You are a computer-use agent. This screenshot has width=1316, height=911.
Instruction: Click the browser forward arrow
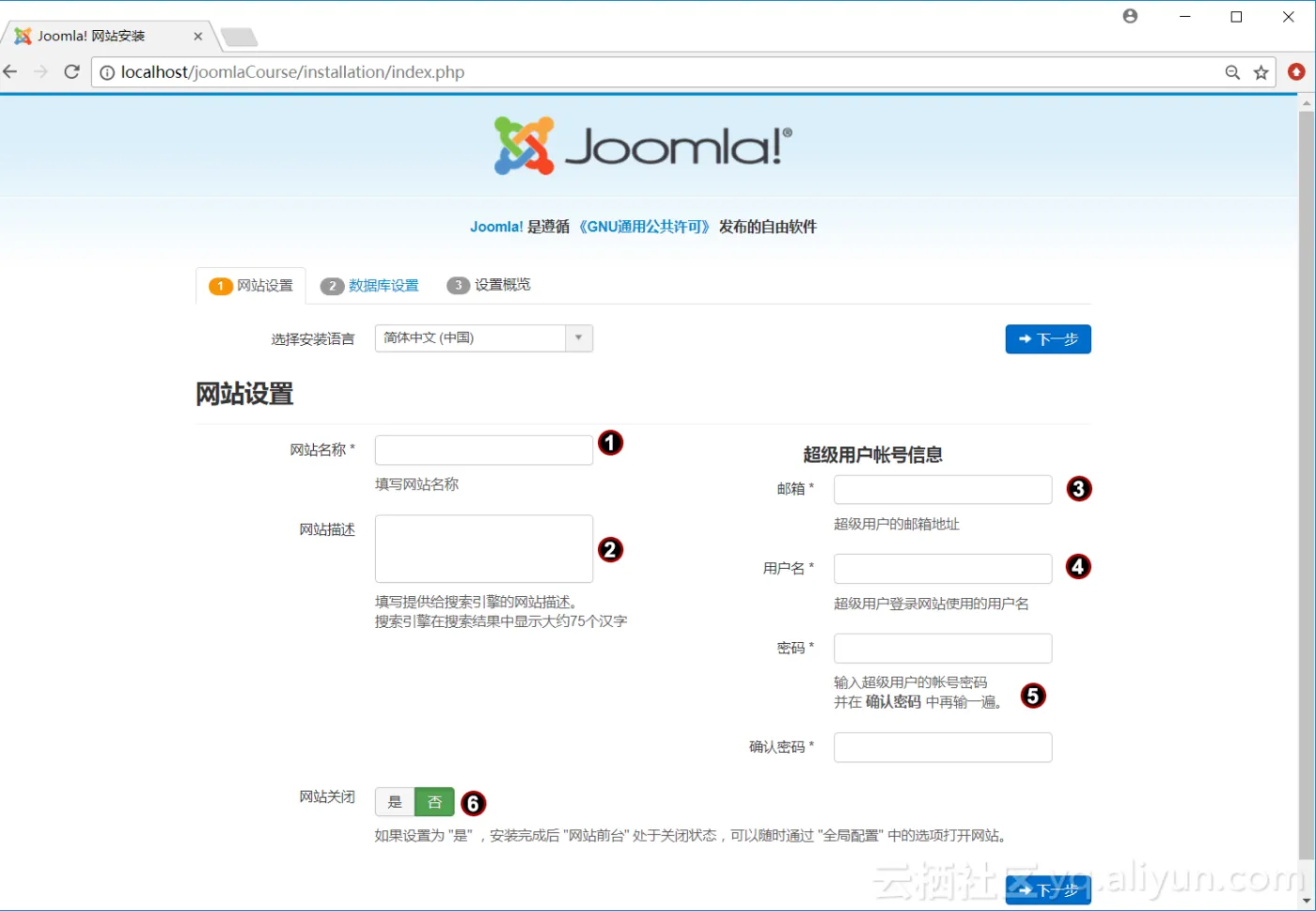40,71
